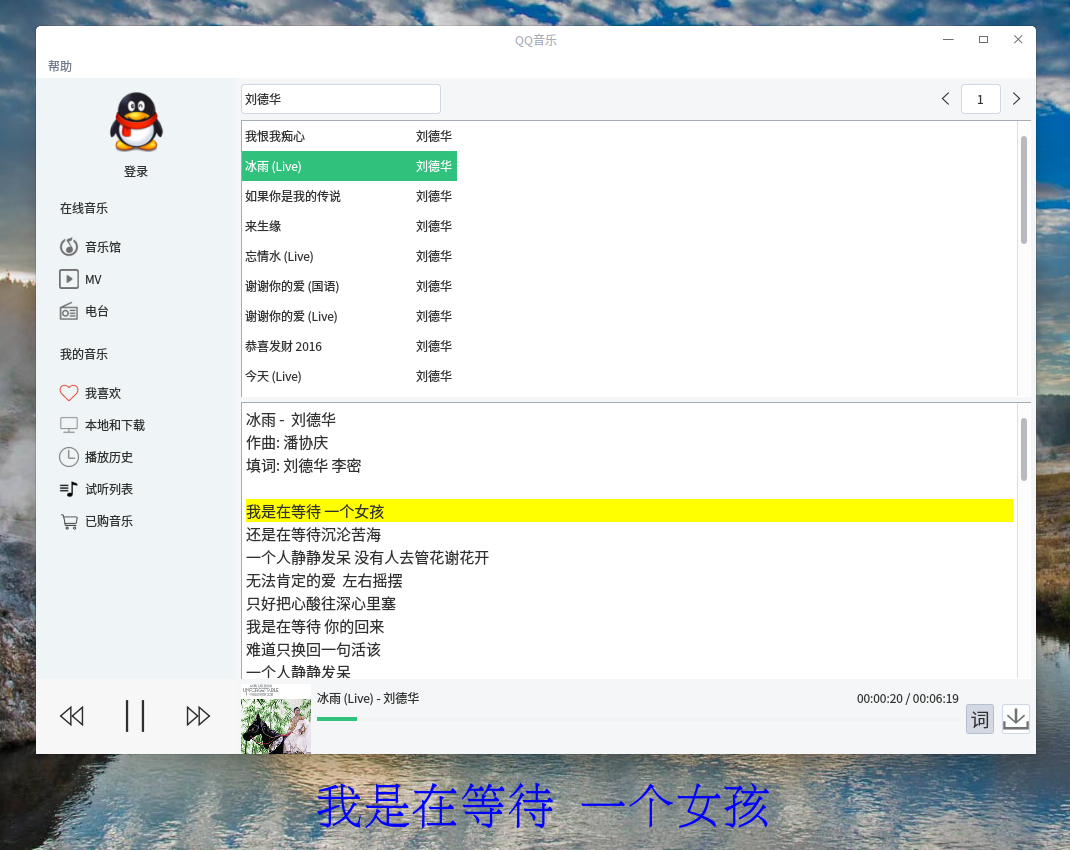The width and height of the screenshot is (1070, 850).
Task: Skip to the previous track
Action: pos(72,716)
